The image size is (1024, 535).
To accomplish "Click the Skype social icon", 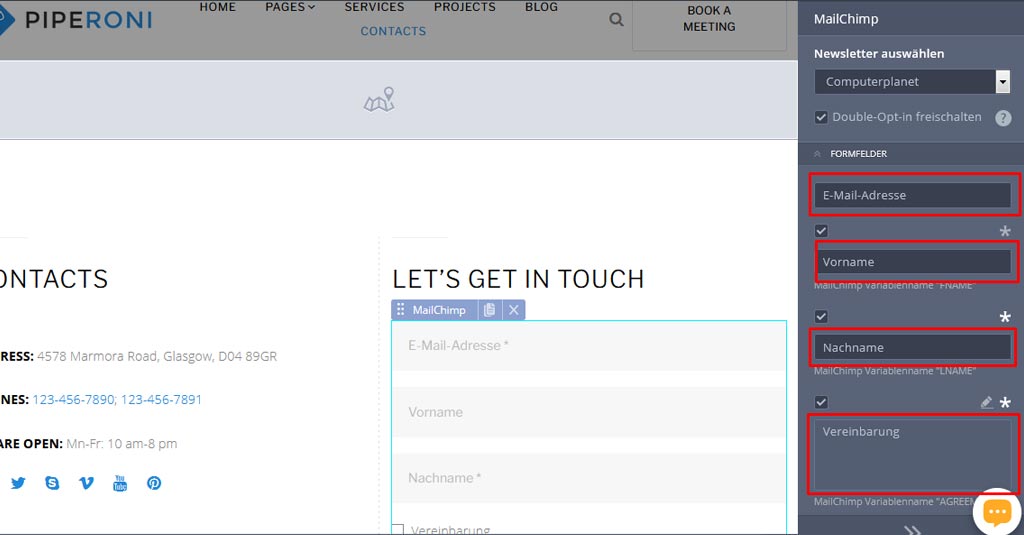I will pyautogui.click(x=52, y=483).
